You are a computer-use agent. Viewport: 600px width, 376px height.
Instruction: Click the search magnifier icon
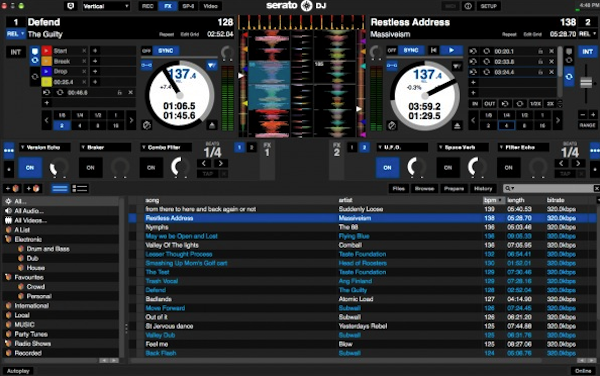[x=508, y=188]
